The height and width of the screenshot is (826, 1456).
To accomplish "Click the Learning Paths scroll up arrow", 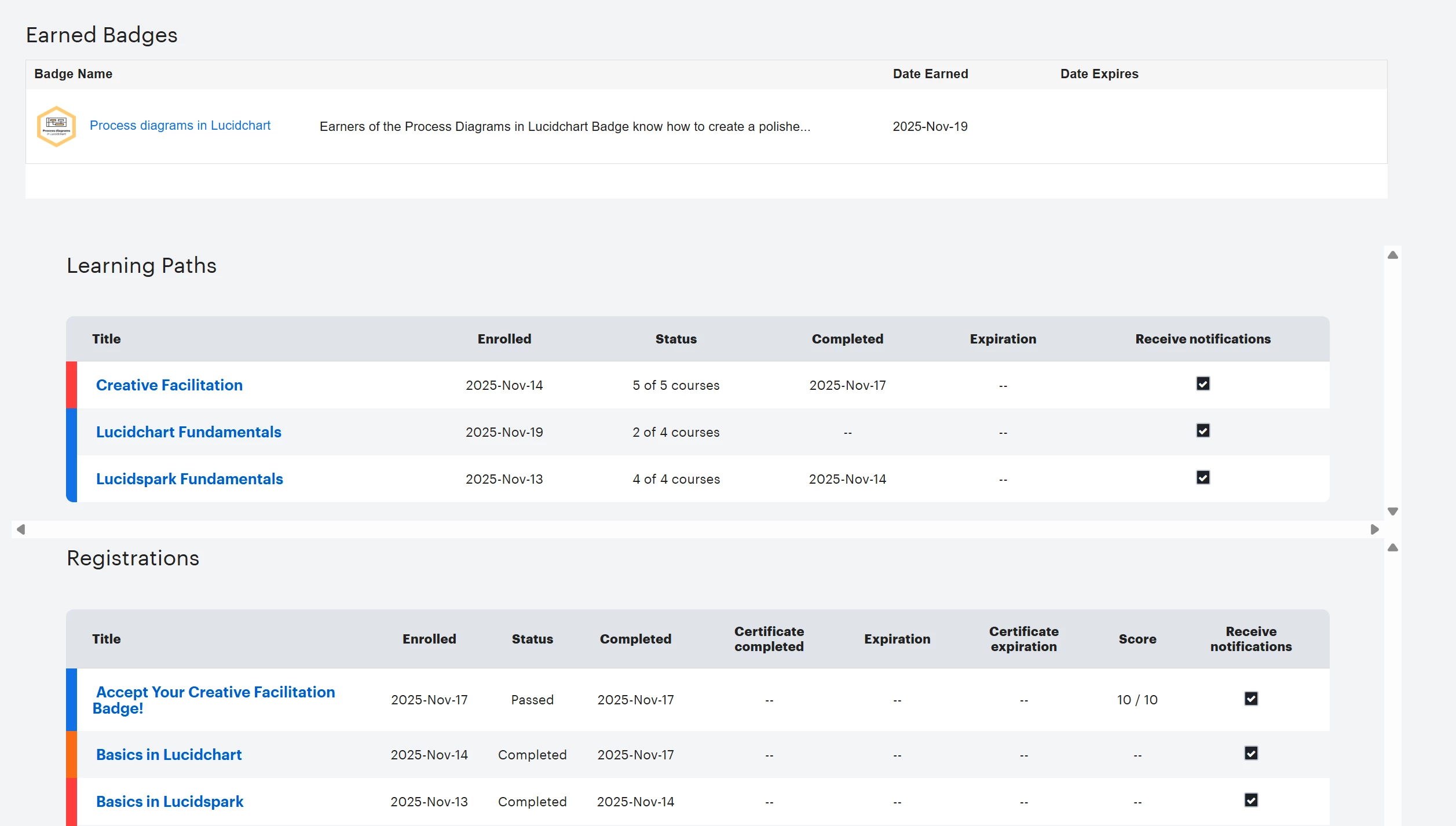I will point(1393,255).
